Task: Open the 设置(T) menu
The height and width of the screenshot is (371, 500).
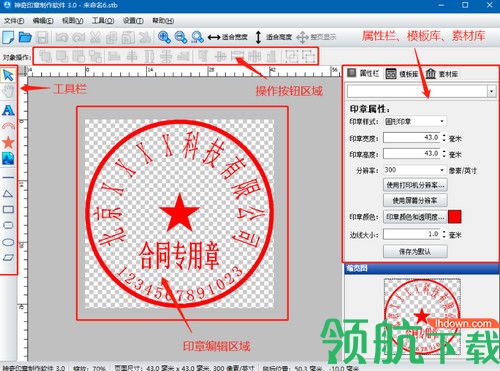Action: [133, 21]
